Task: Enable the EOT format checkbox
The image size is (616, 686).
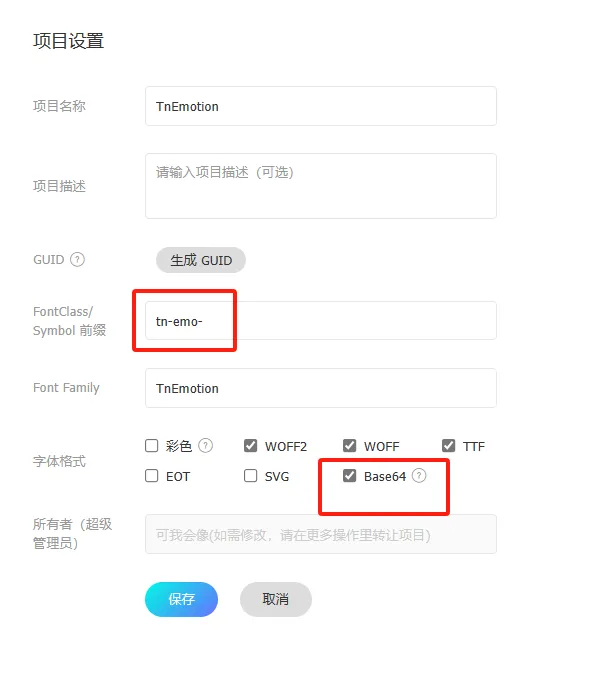Action: (x=152, y=476)
